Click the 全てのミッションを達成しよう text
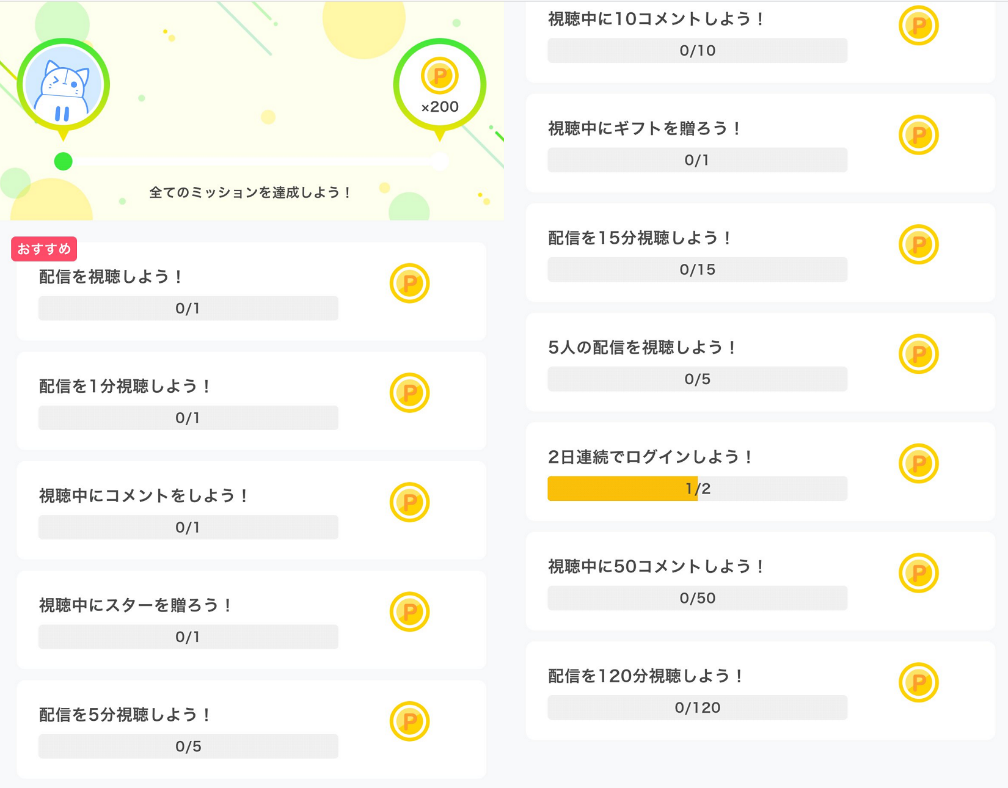Image resolution: width=1008 pixels, height=788 pixels. (x=250, y=192)
